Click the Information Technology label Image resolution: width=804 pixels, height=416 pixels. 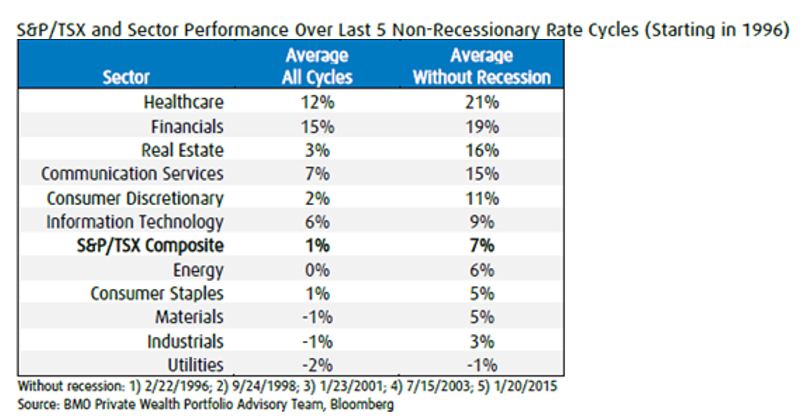tap(134, 222)
